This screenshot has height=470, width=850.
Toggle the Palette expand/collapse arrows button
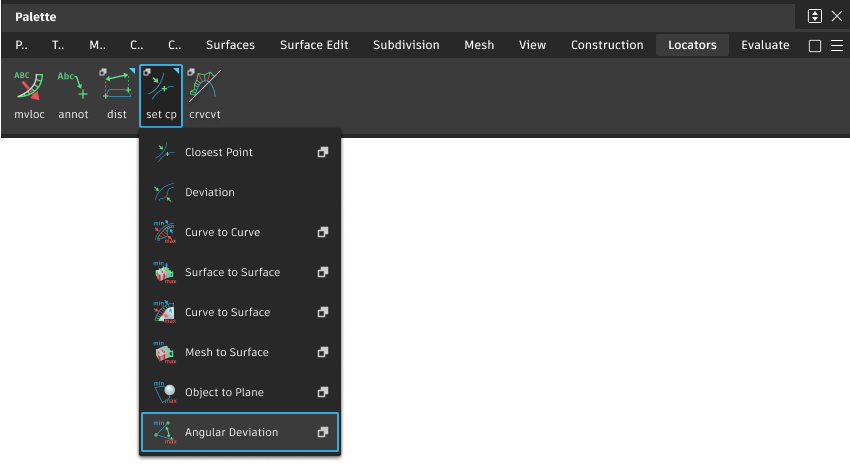tap(815, 16)
